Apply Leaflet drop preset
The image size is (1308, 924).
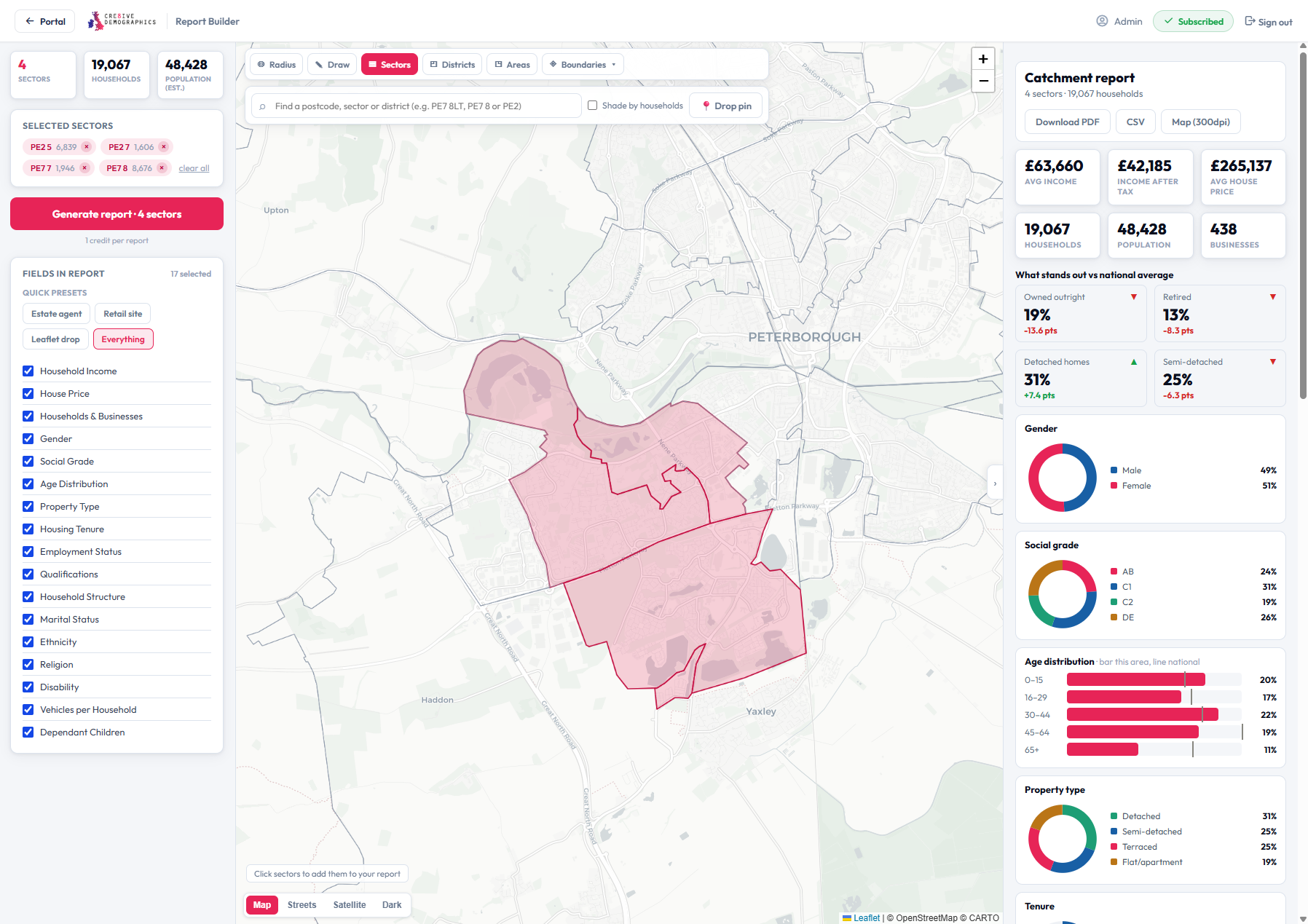[x=55, y=339]
